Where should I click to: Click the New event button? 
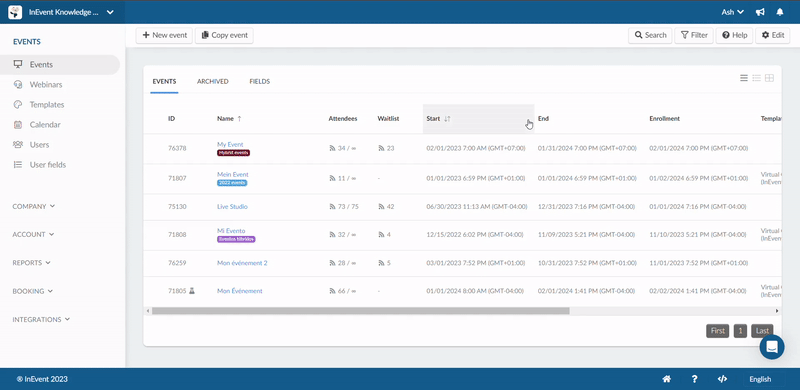click(x=164, y=35)
